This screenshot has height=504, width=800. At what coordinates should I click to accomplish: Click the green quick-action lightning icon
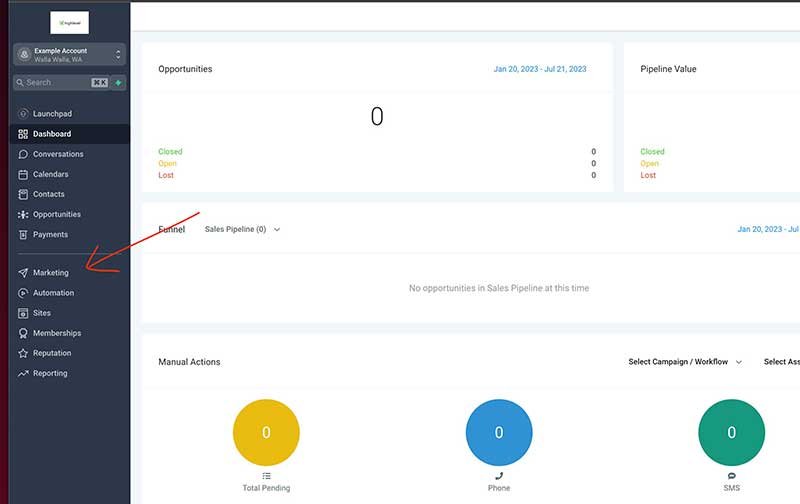[118, 83]
